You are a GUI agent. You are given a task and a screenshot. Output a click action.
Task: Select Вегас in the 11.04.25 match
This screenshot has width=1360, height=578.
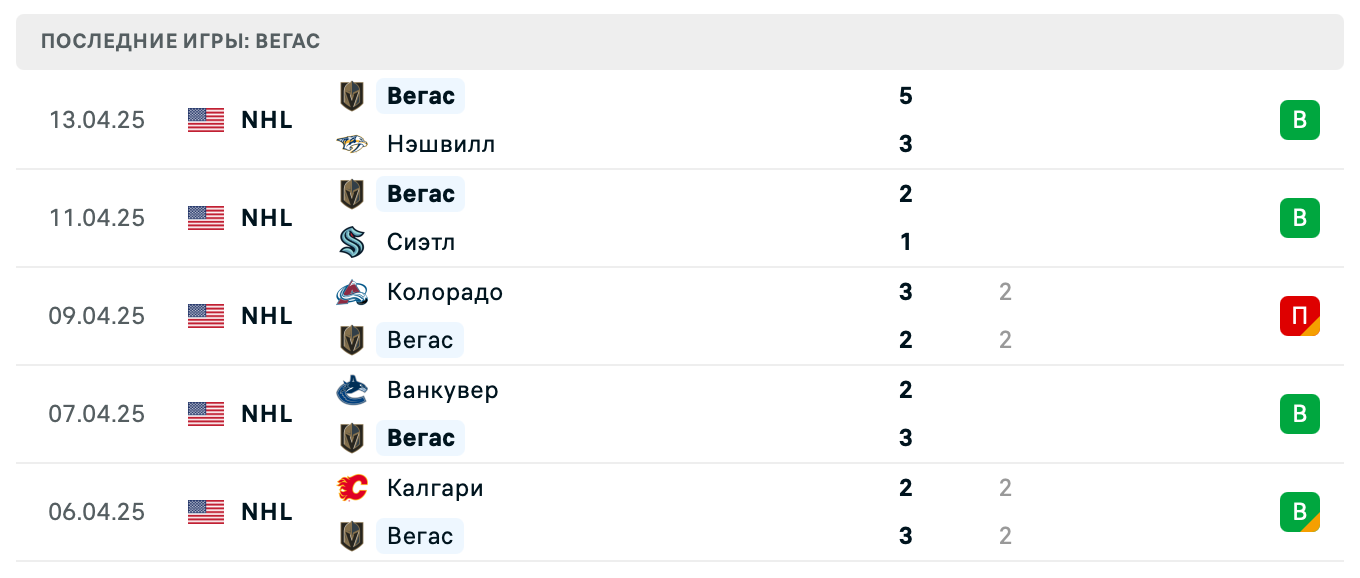tap(420, 194)
